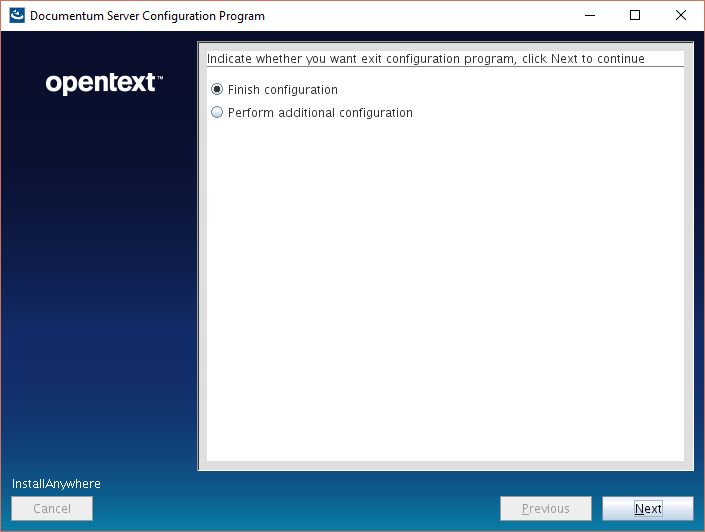Click the 'Finish configuration' label text
705x532 pixels.
click(x=282, y=90)
